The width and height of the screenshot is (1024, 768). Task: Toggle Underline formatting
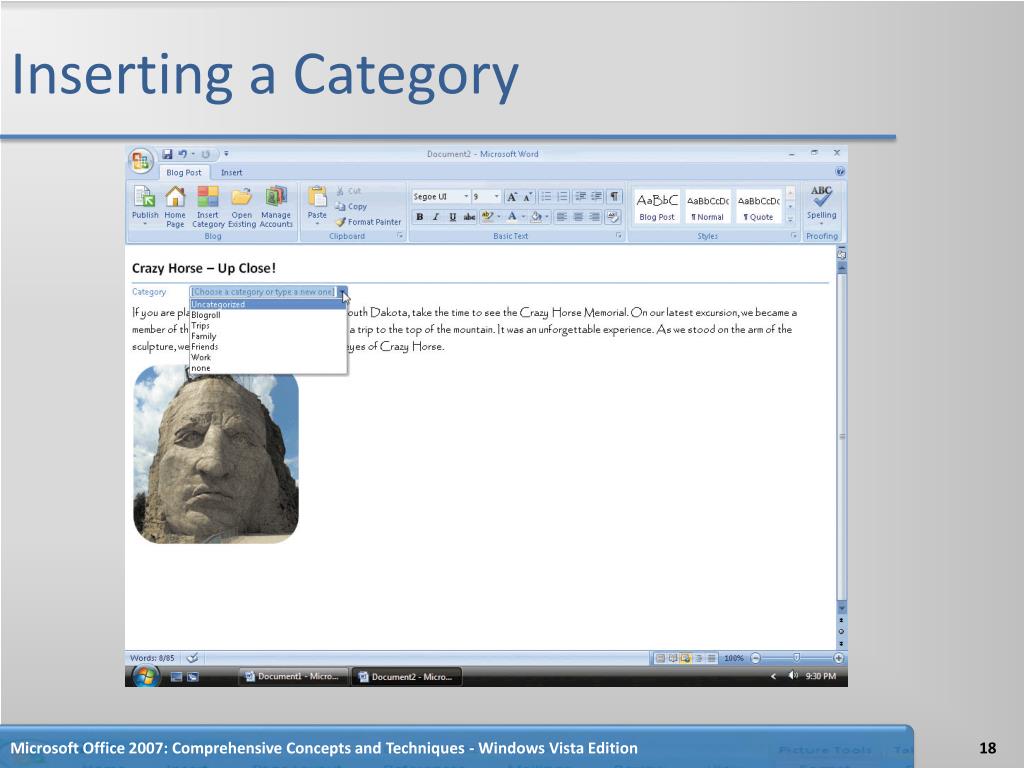coord(452,217)
